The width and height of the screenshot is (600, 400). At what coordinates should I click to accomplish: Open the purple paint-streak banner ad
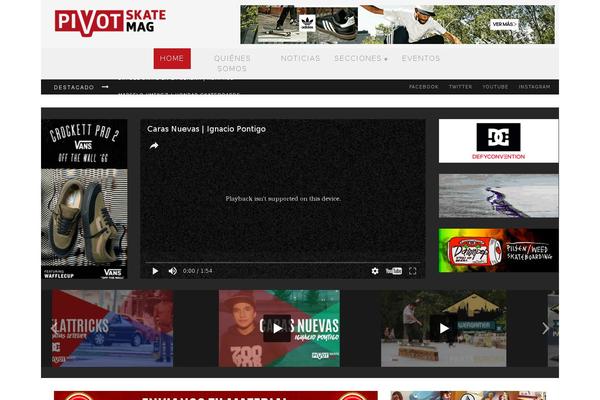click(498, 196)
